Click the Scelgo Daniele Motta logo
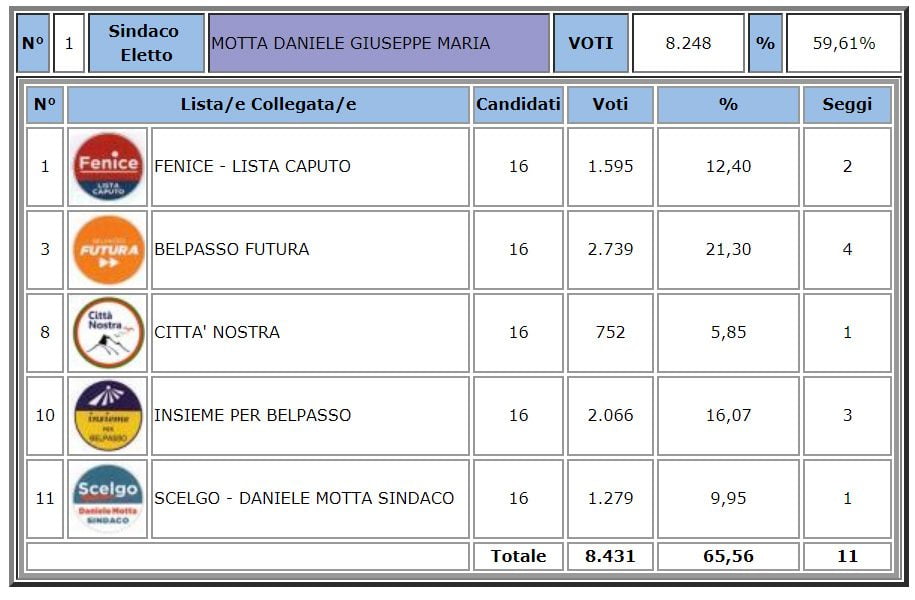 click(108, 498)
